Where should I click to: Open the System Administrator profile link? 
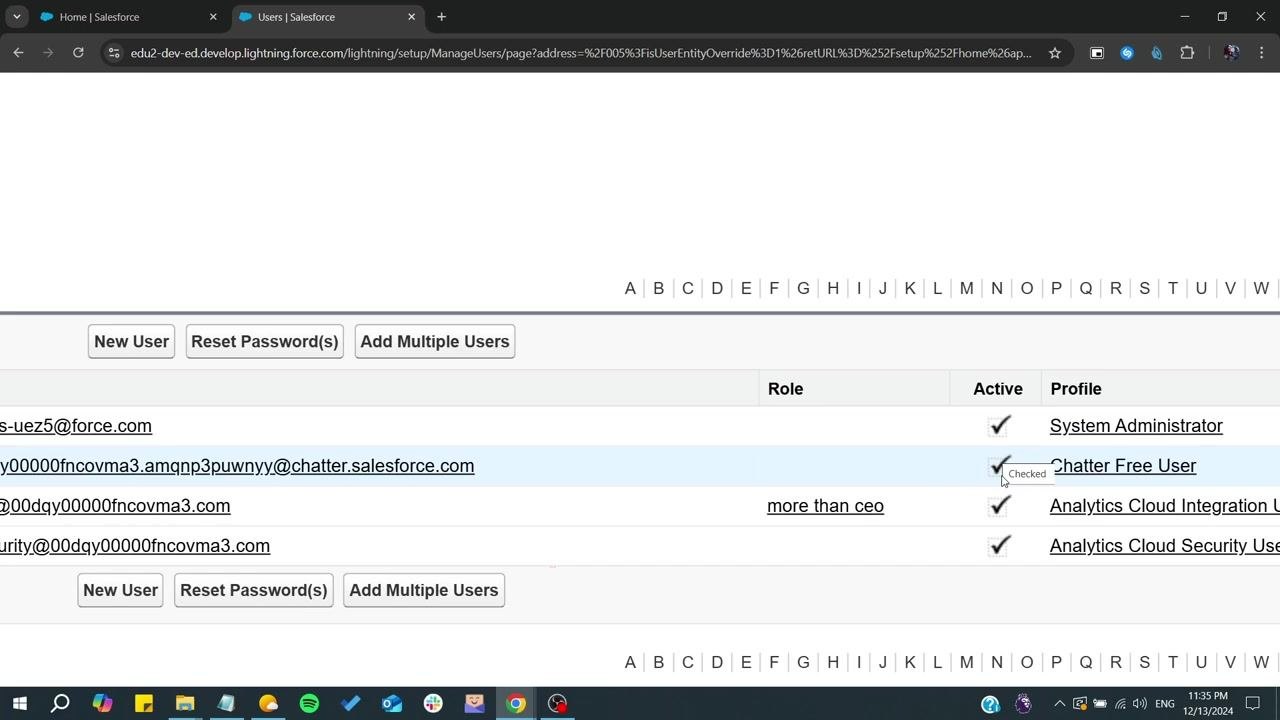1136,426
